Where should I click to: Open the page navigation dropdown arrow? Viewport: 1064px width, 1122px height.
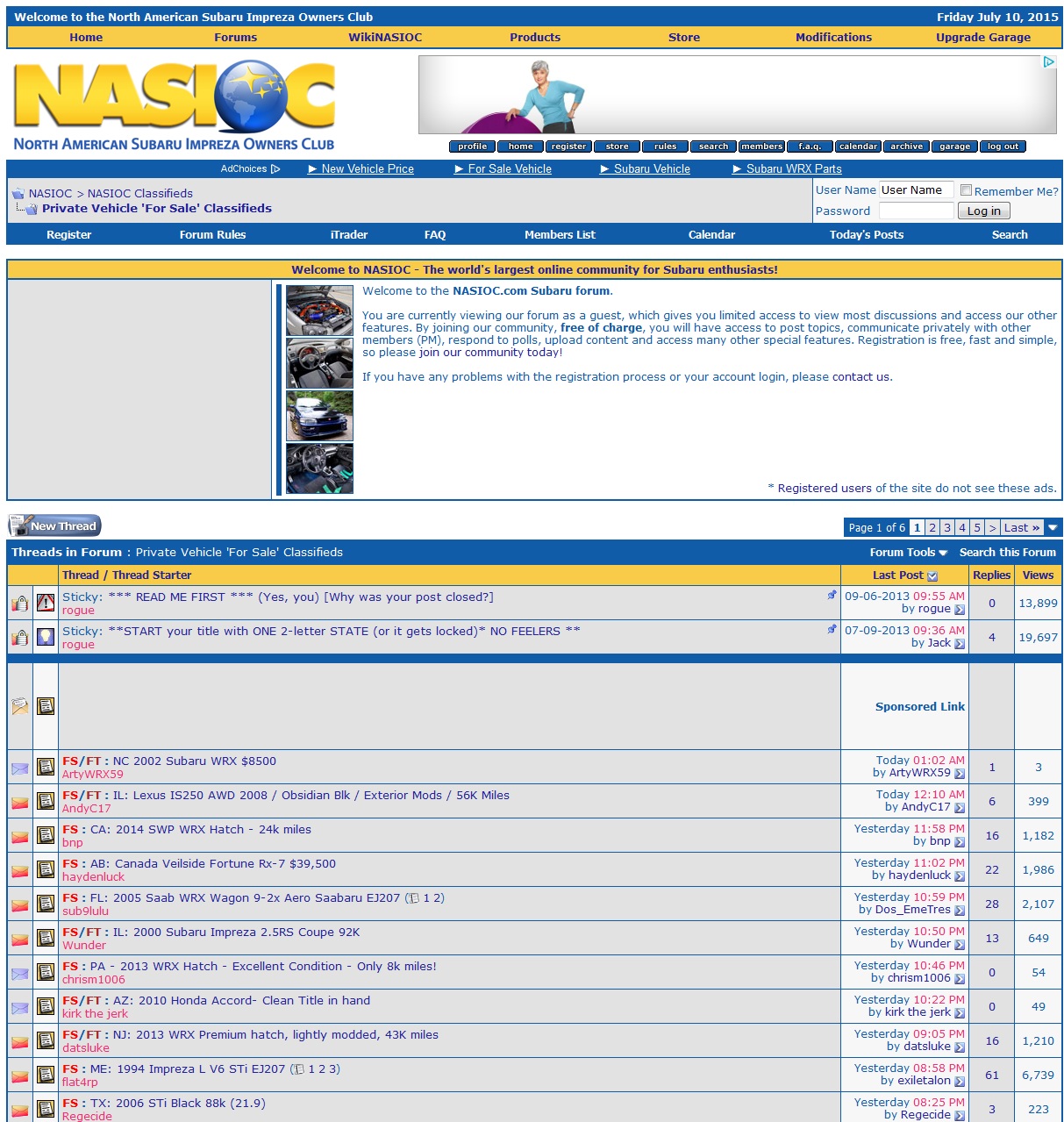1053,527
